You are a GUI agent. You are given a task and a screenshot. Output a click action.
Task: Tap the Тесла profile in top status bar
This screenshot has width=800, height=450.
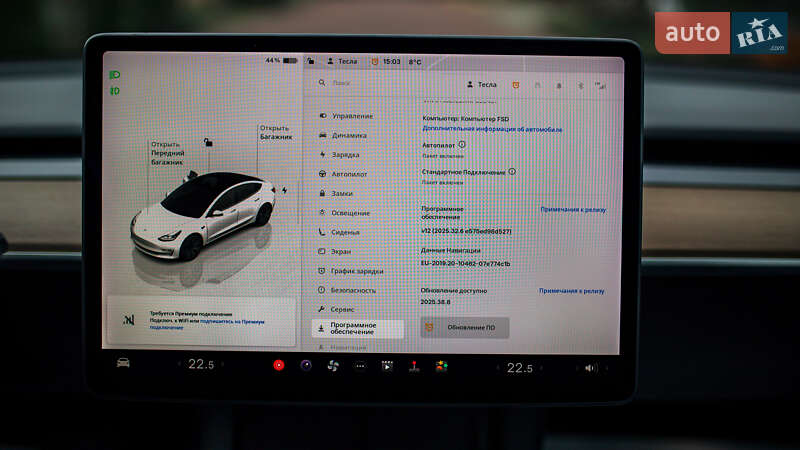[x=342, y=61]
